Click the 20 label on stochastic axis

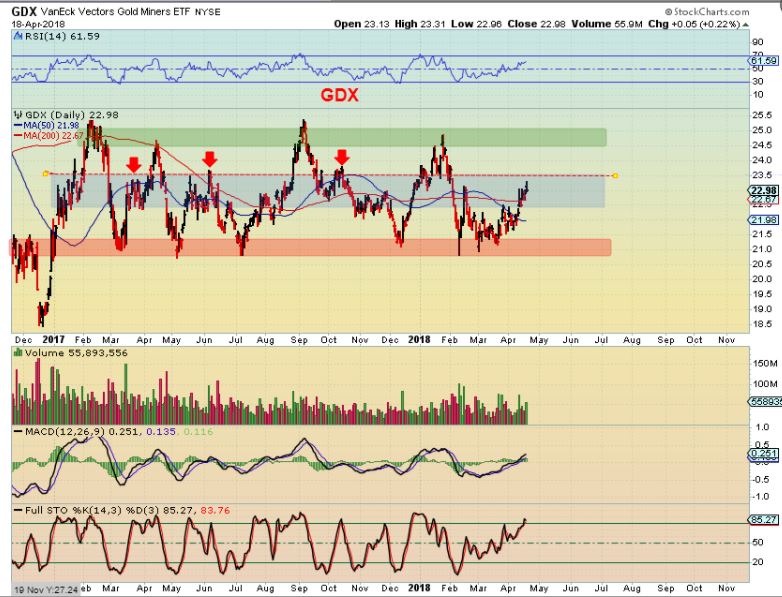(x=758, y=562)
